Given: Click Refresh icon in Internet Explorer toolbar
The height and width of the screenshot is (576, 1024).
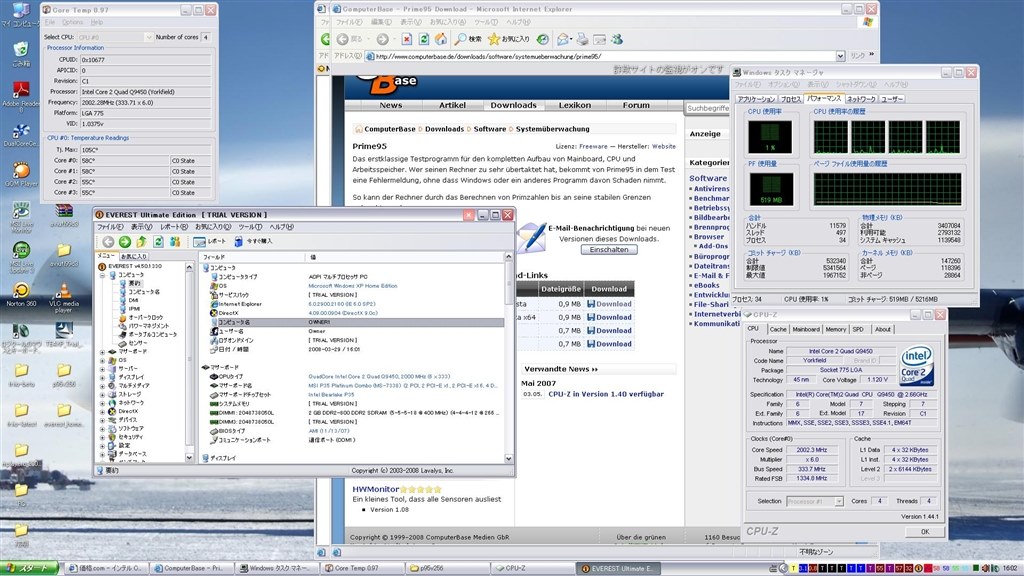Looking at the screenshot, I should pos(423,39).
